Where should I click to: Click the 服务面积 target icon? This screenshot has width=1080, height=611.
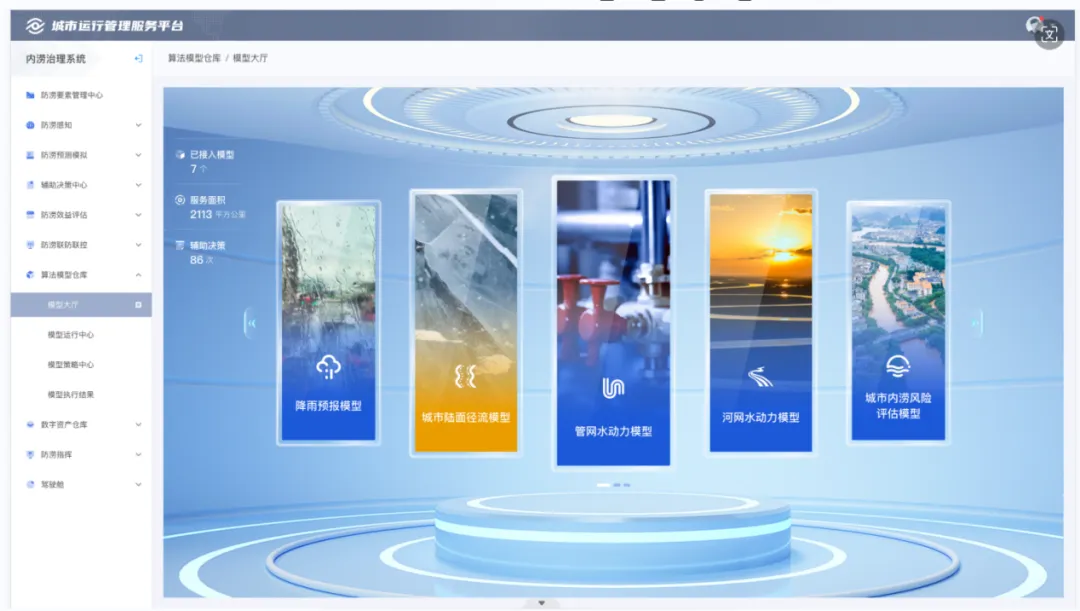180,200
